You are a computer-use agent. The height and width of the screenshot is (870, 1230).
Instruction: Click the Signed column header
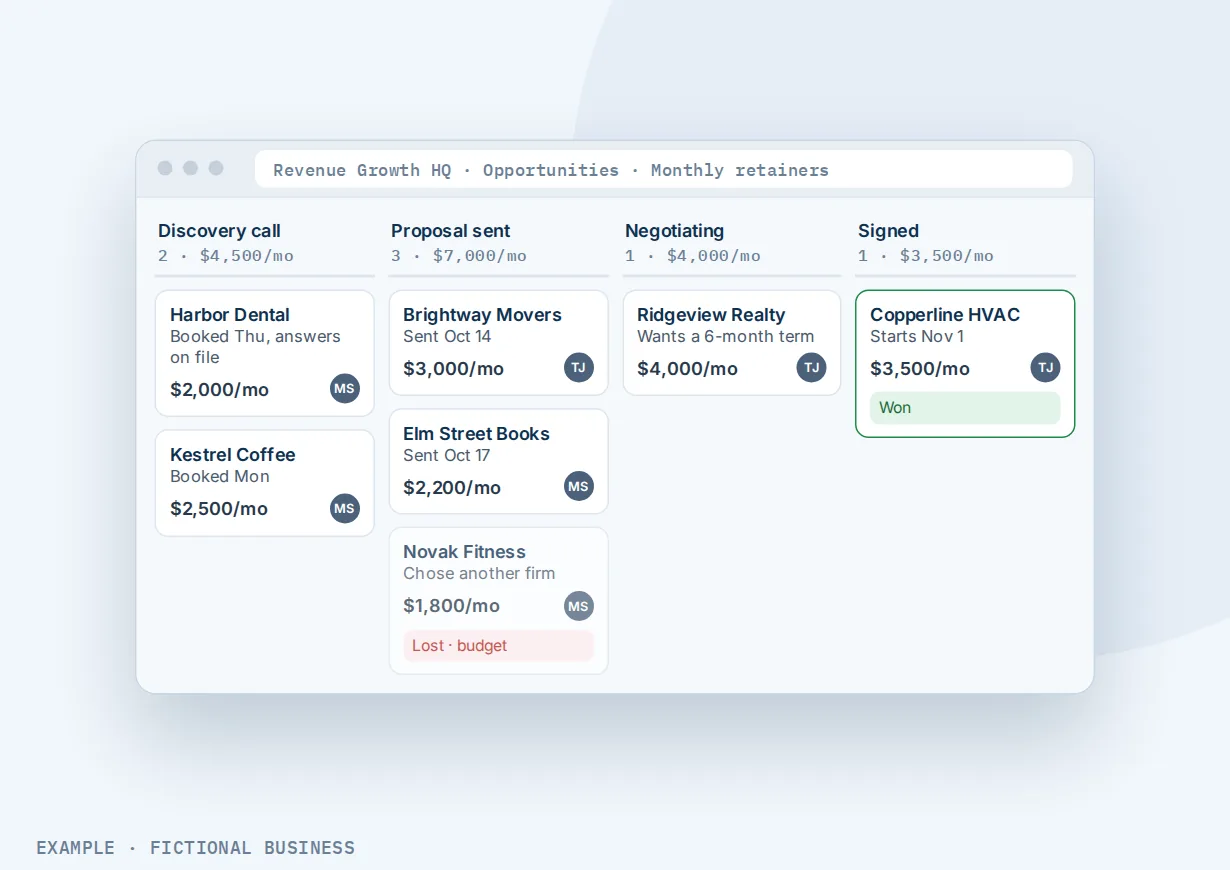tap(888, 231)
